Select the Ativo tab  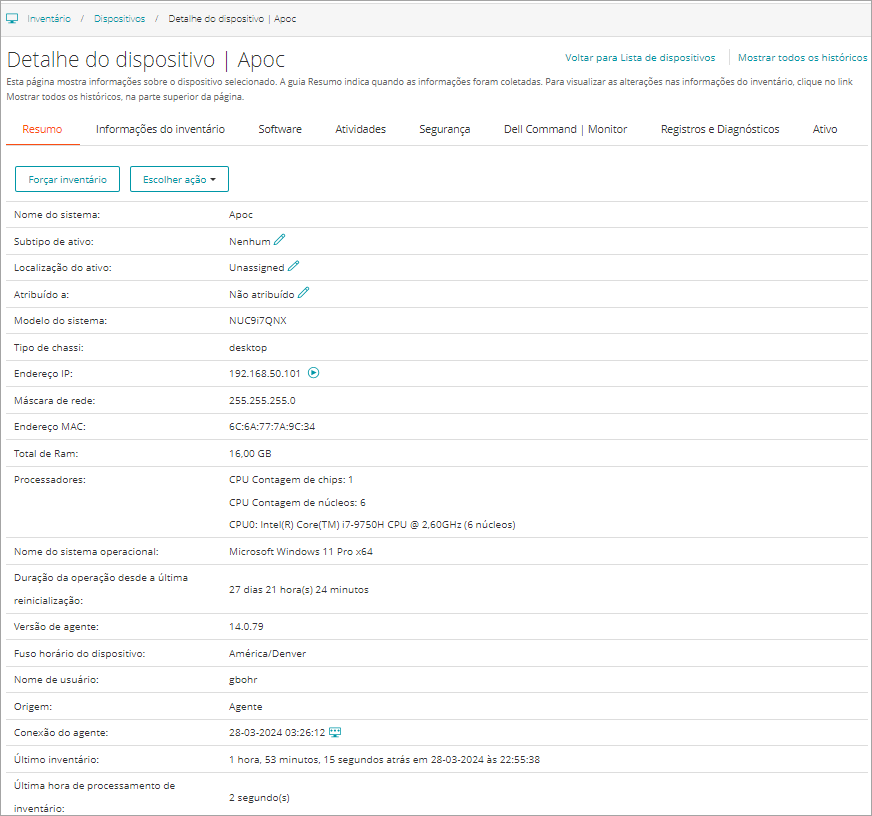tap(825, 129)
